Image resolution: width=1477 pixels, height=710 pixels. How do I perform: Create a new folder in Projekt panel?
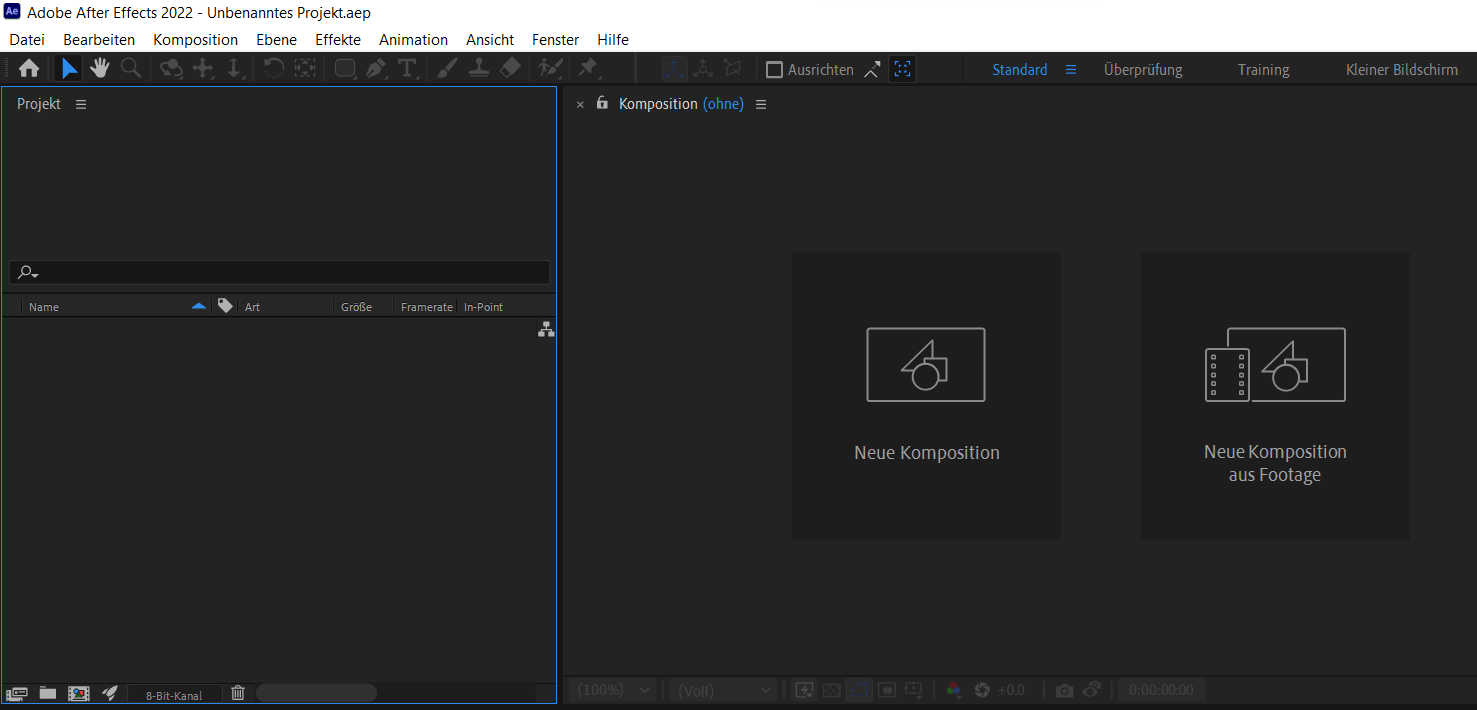click(x=47, y=693)
